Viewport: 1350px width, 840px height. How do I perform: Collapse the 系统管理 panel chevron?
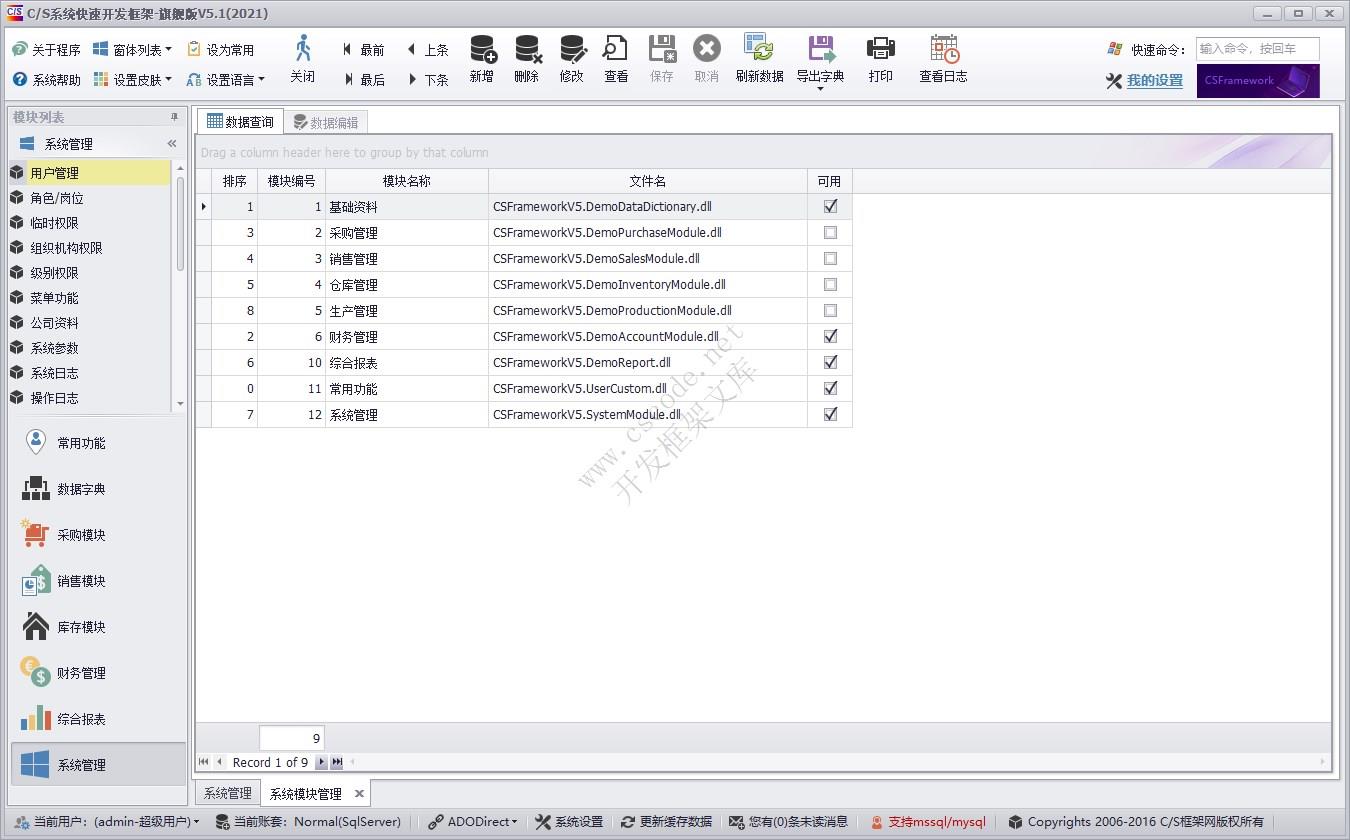point(172,144)
